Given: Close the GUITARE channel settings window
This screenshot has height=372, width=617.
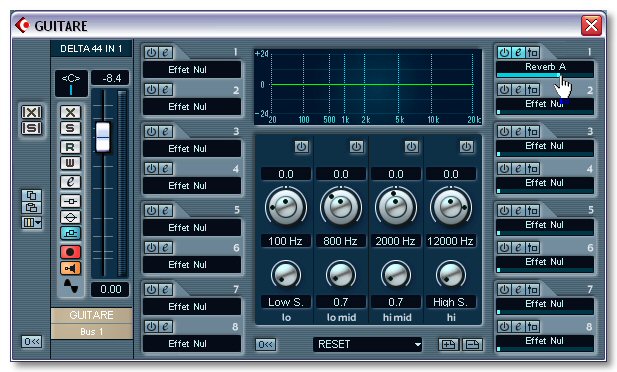Looking at the screenshot, I should [591, 26].
